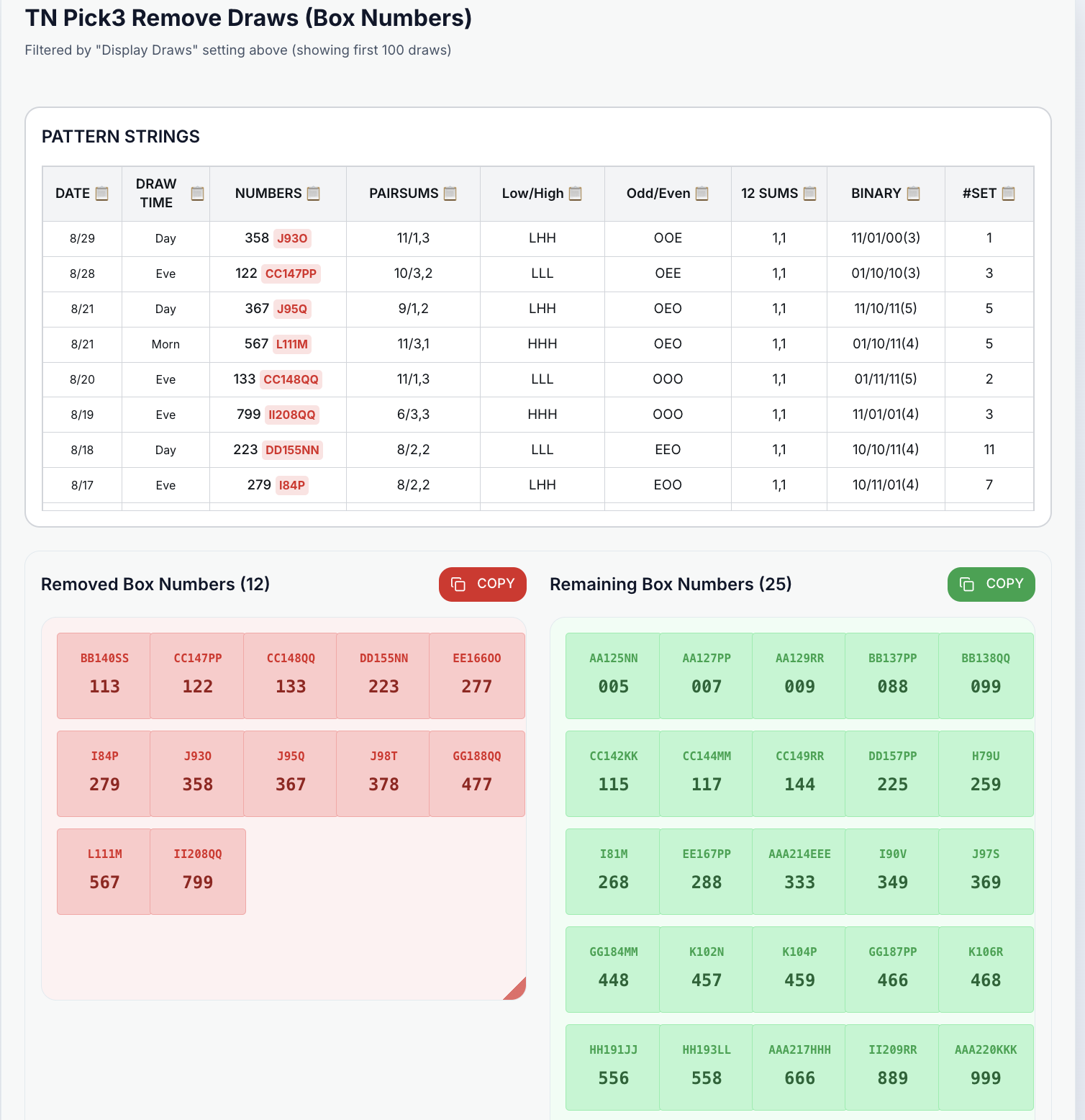The width and height of the screenshot is (1085, 1120).
Task: Click removed card 122 labeled CC147PP
Action: (198, 676)
